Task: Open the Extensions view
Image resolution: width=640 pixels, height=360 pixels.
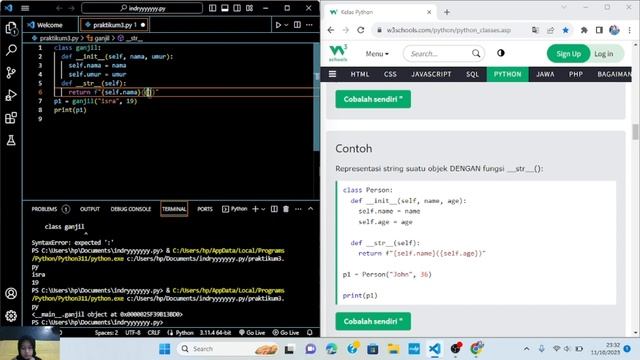Action: [11, 118]
